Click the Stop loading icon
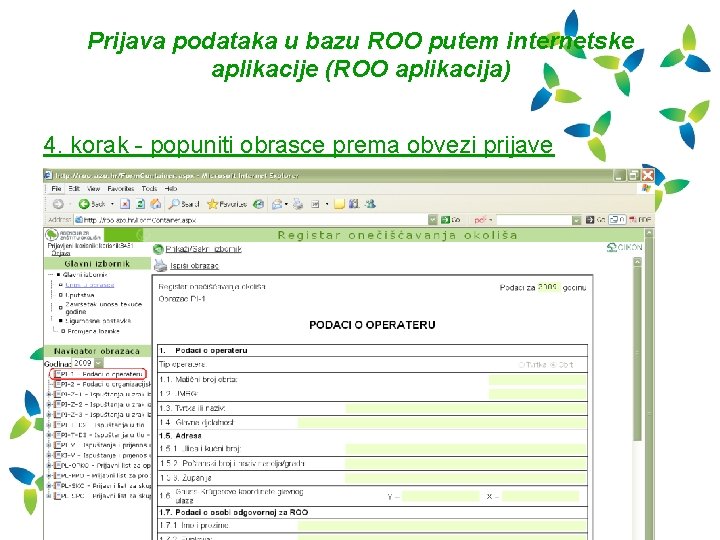 coord(125,204)
